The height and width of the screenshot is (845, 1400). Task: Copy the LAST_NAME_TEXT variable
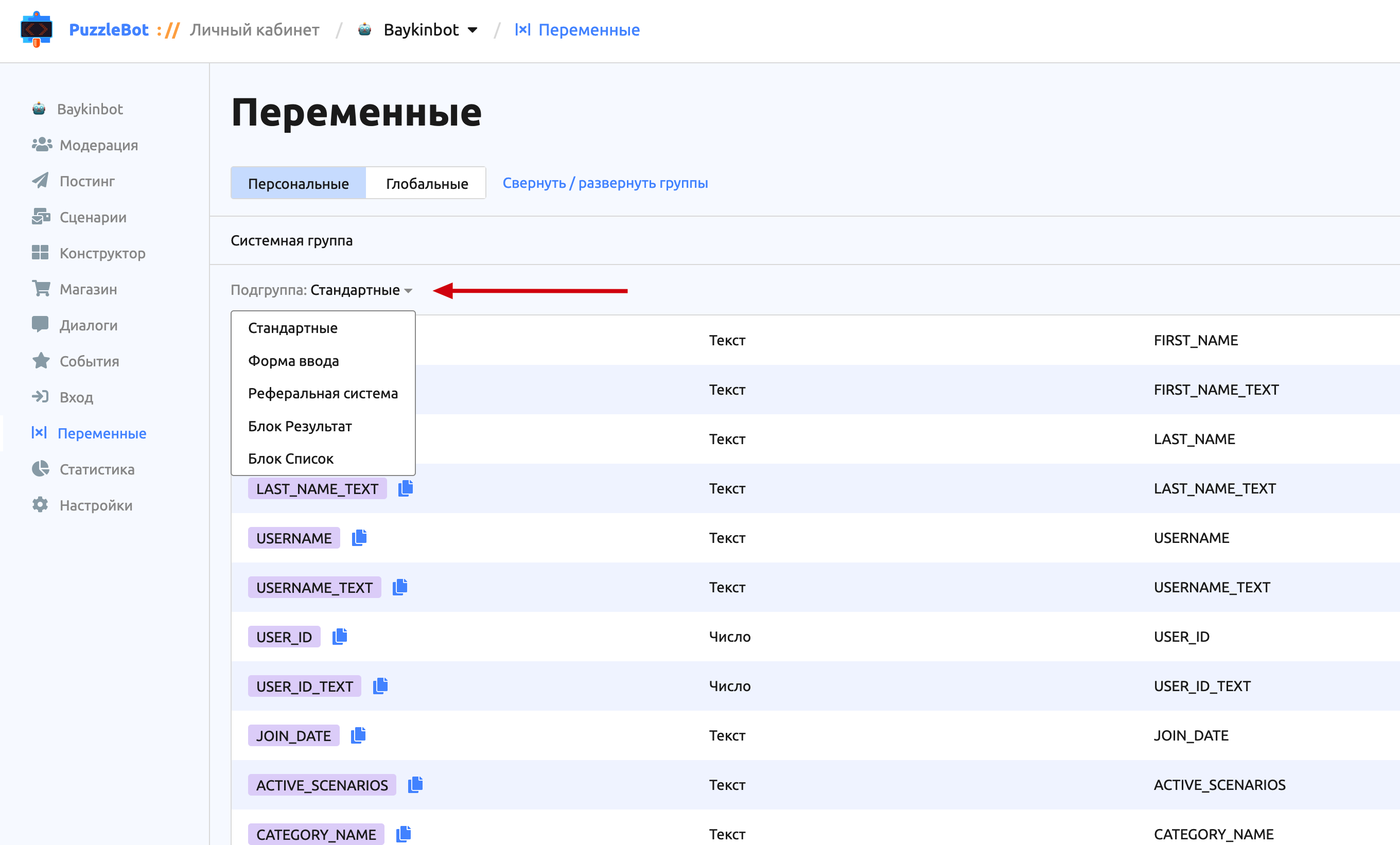coord(406,488)
